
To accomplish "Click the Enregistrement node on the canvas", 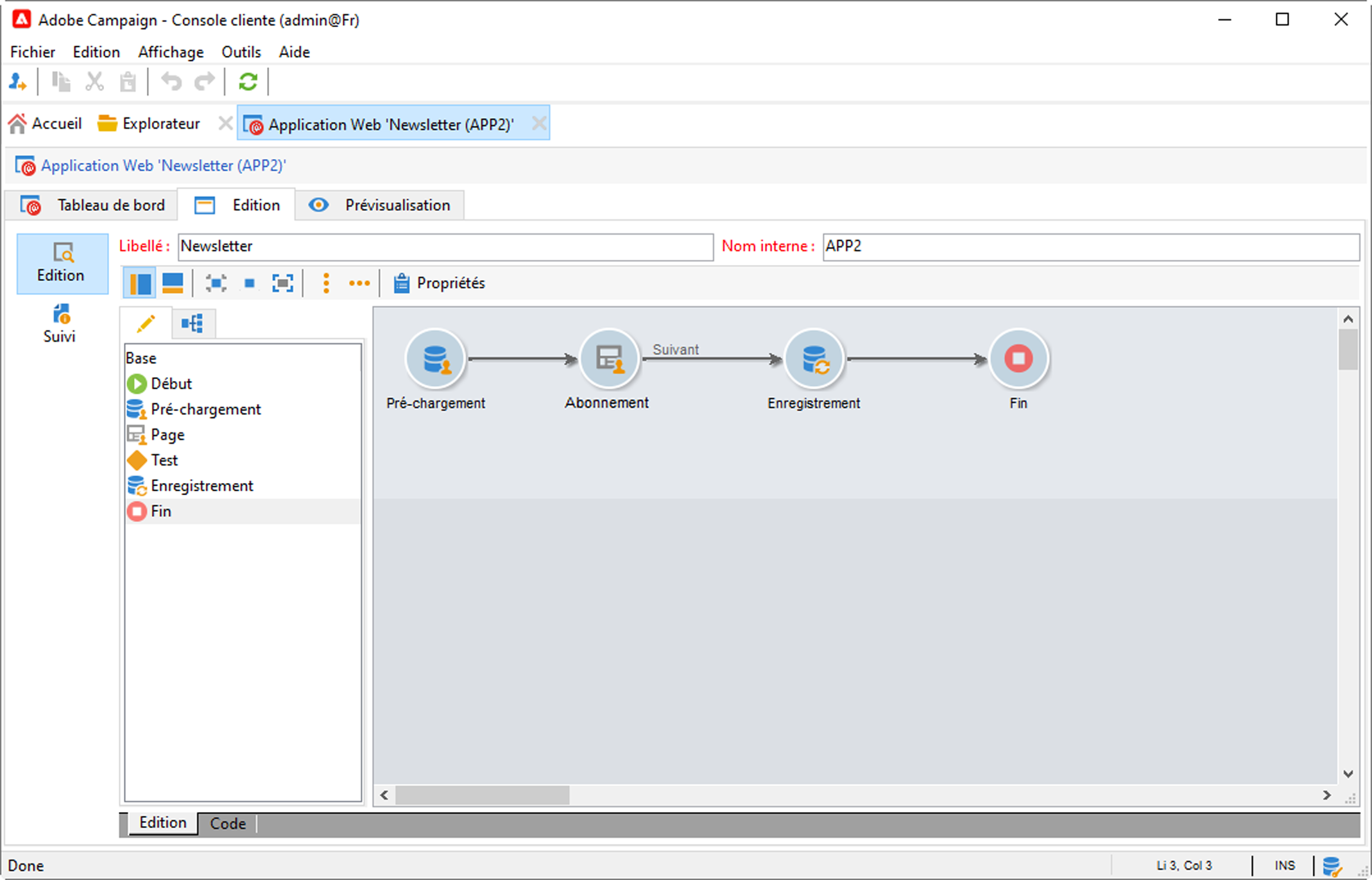I will (814, 359).
